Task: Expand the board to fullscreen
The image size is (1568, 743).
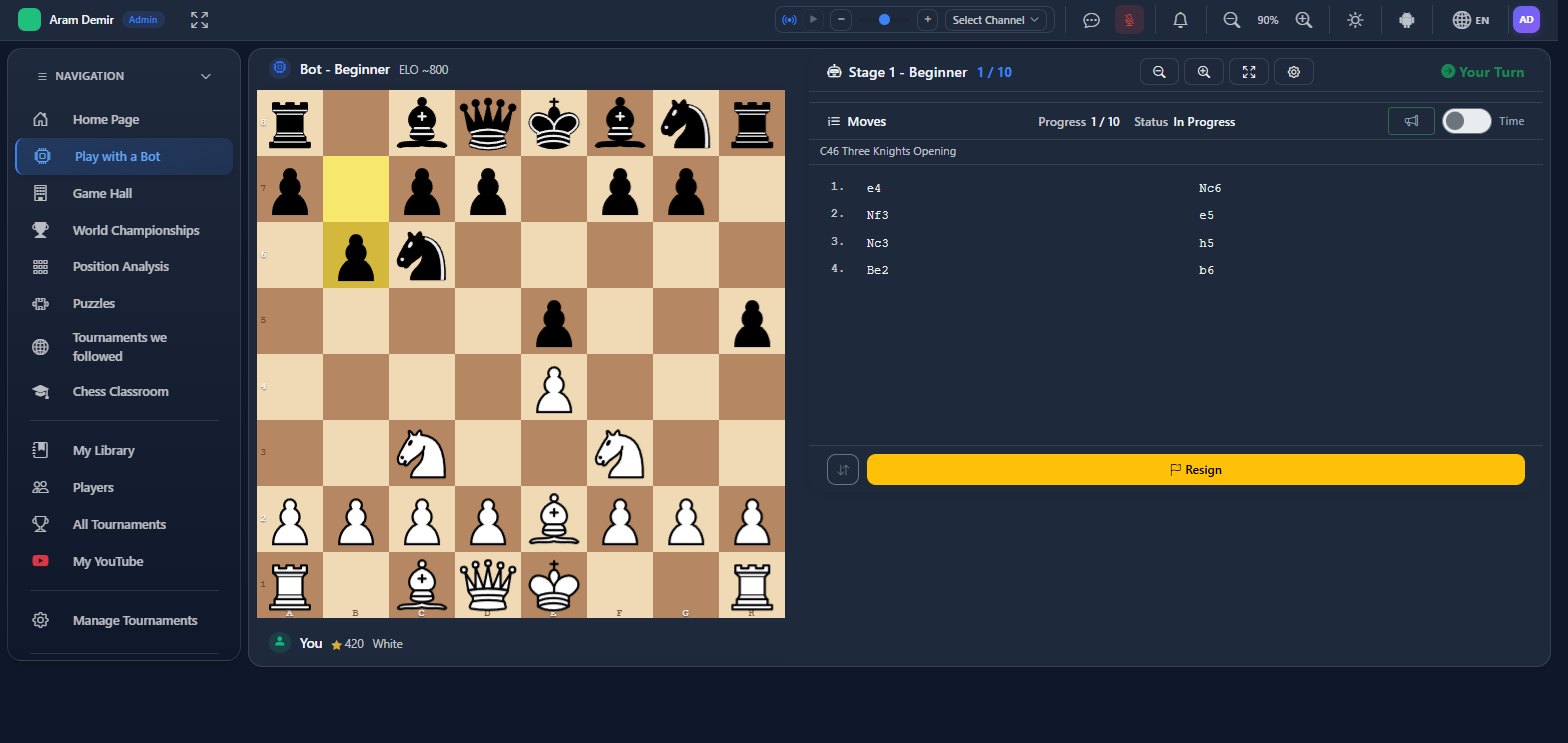Action: click(1249, 72)
